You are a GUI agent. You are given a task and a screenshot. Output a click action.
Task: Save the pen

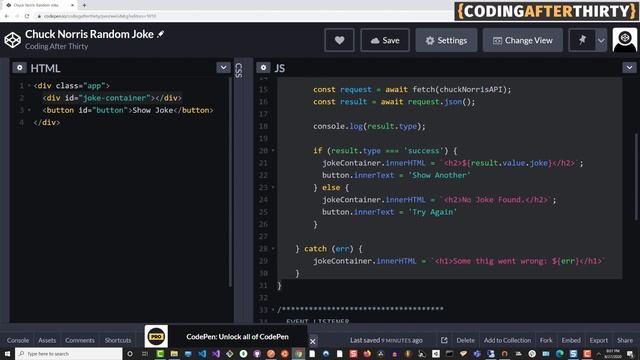[385, 40]
